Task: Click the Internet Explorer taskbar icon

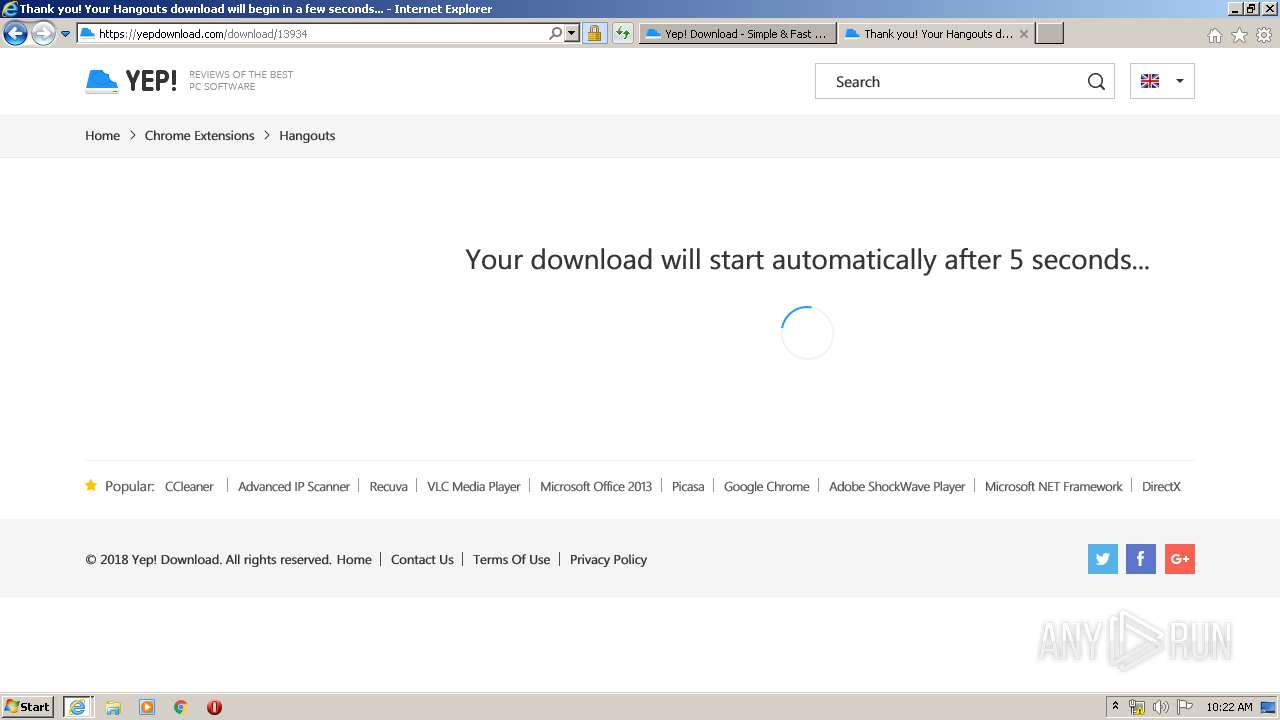Action: pyautogui.click(x=77, y=707)
